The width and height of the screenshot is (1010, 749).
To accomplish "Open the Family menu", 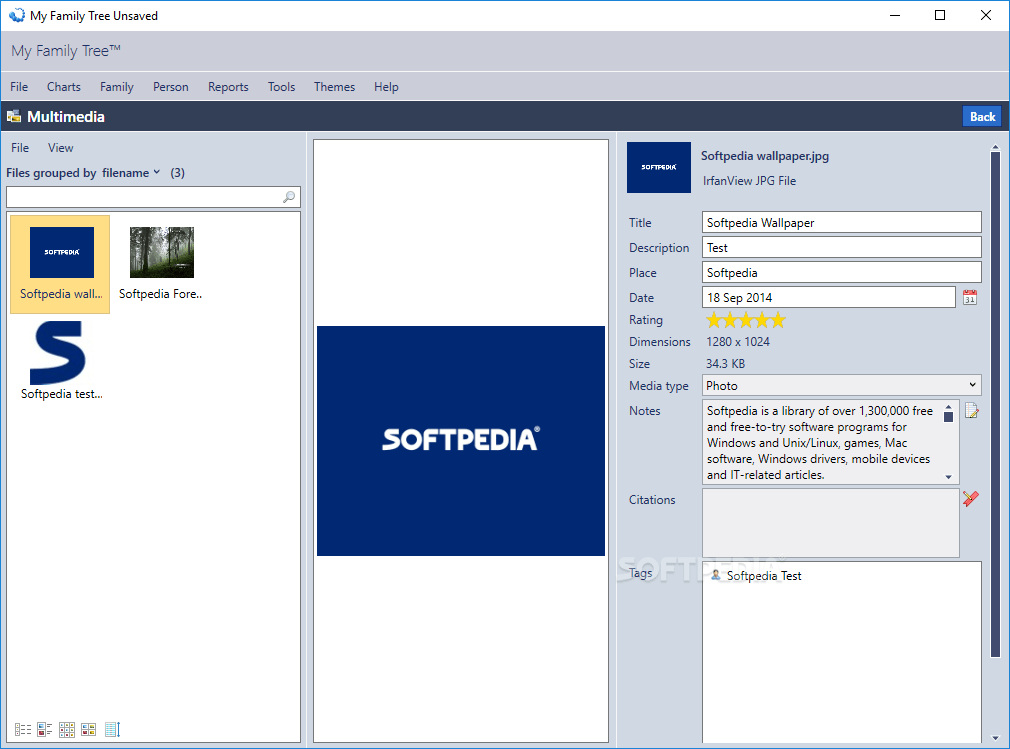I will 117,87.
